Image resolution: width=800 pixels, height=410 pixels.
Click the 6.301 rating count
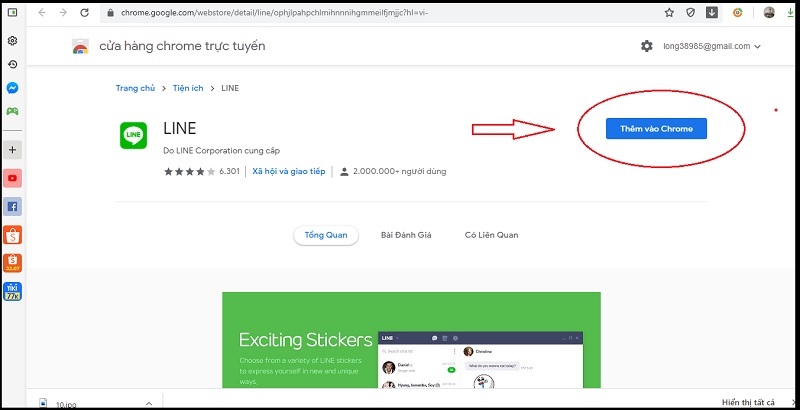point(229,171)
